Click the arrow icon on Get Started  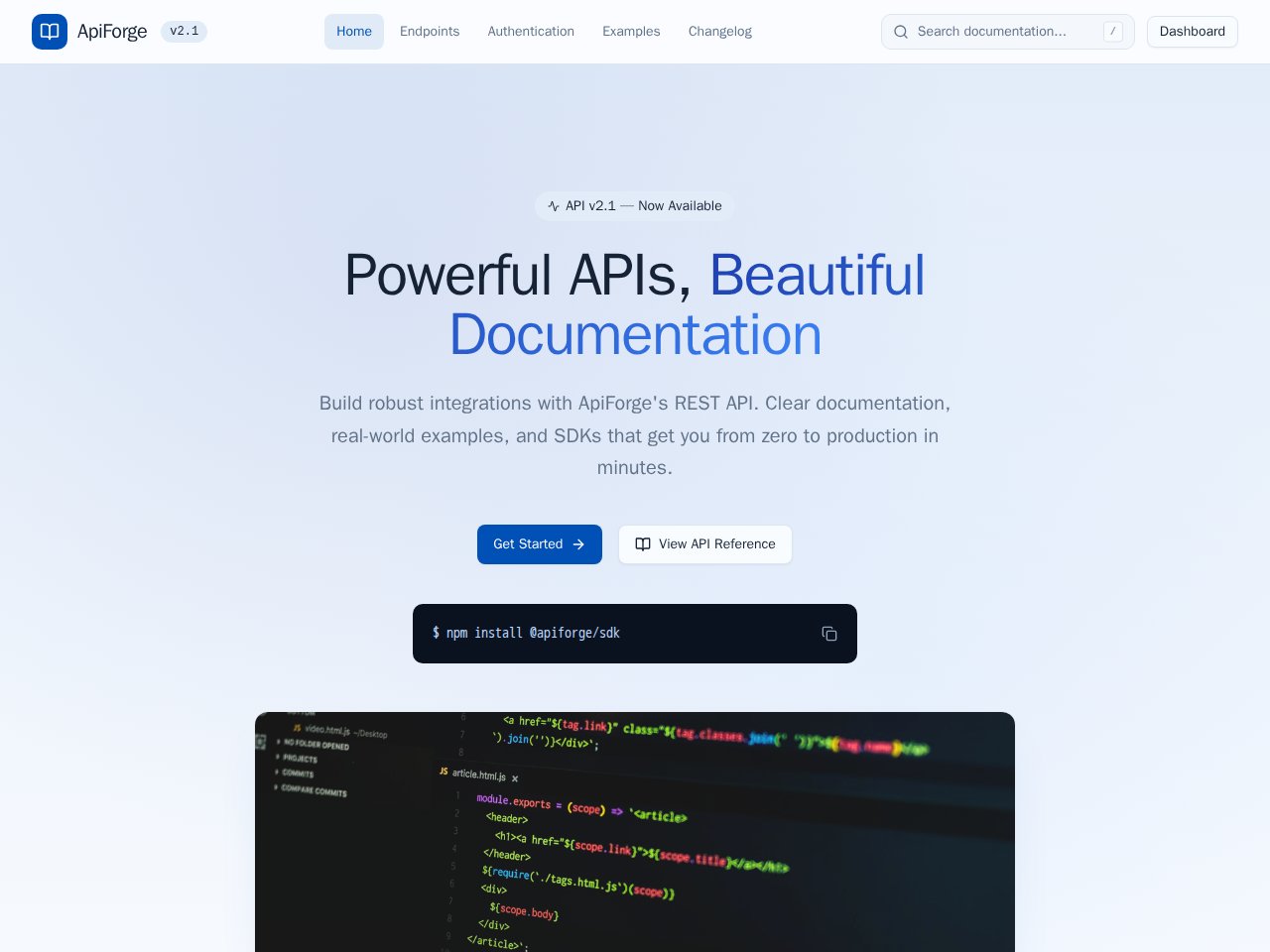point(578,544)
